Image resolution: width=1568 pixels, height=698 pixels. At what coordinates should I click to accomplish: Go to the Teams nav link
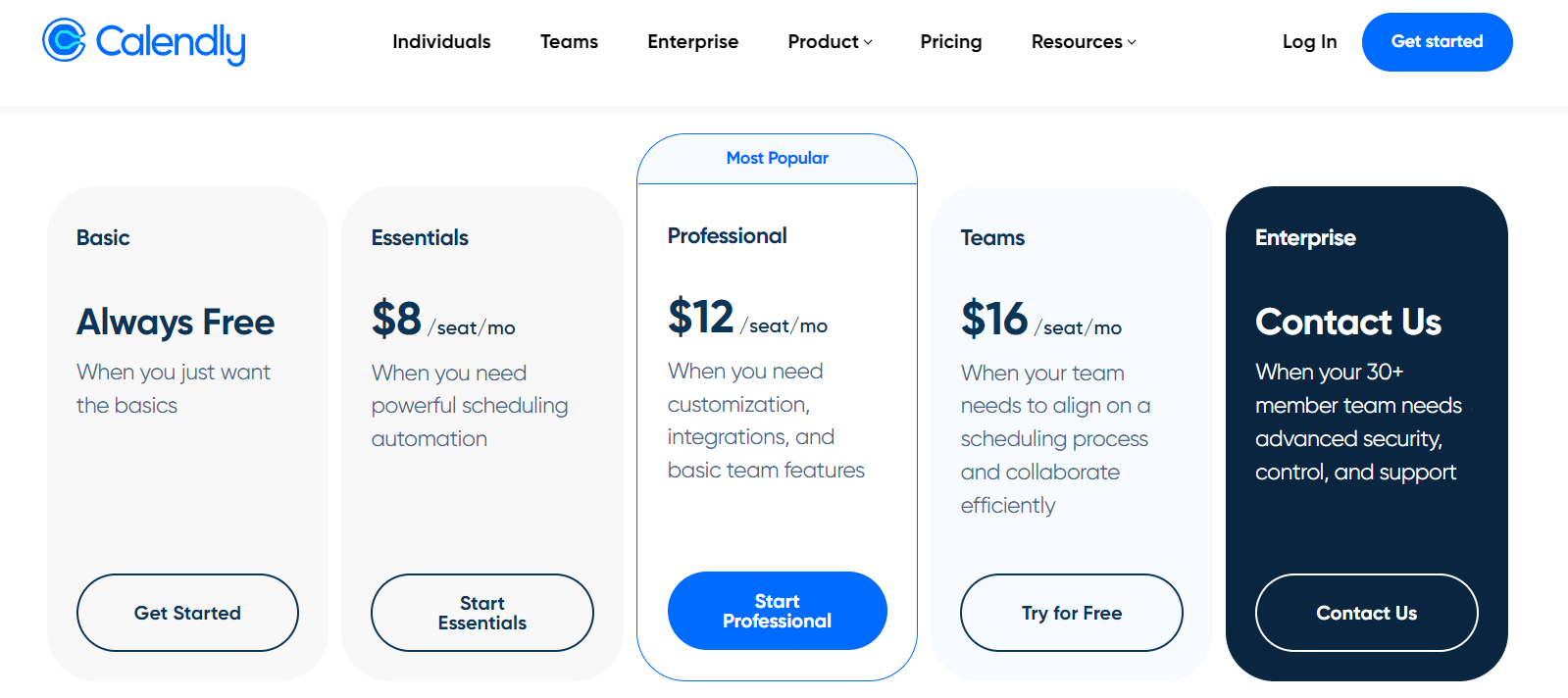569,42
